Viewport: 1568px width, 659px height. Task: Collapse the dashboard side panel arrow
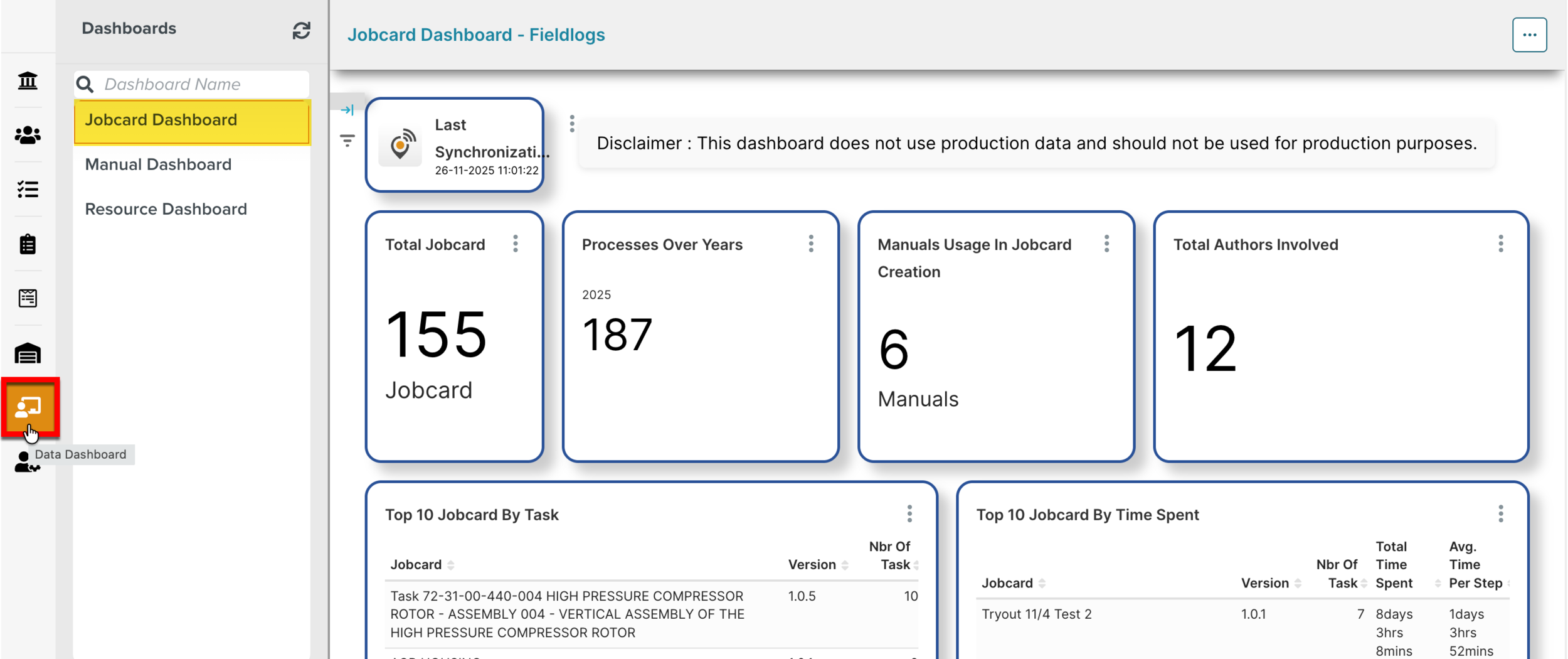click(x=347, y=109)
